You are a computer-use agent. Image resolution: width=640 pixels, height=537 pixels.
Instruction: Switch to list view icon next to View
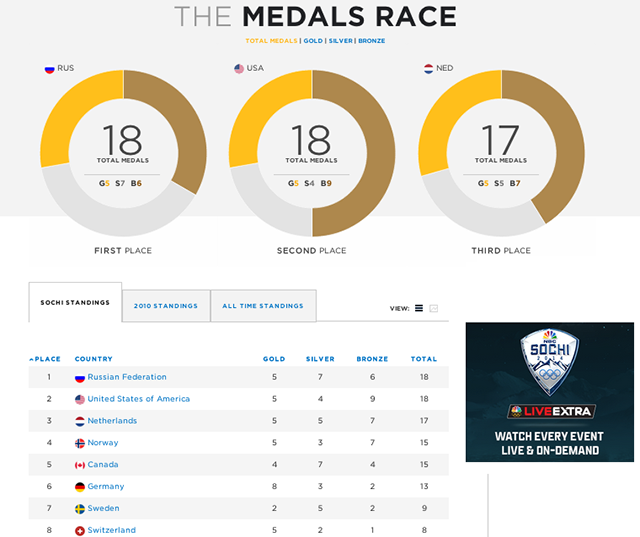click(x=419, y=308)
